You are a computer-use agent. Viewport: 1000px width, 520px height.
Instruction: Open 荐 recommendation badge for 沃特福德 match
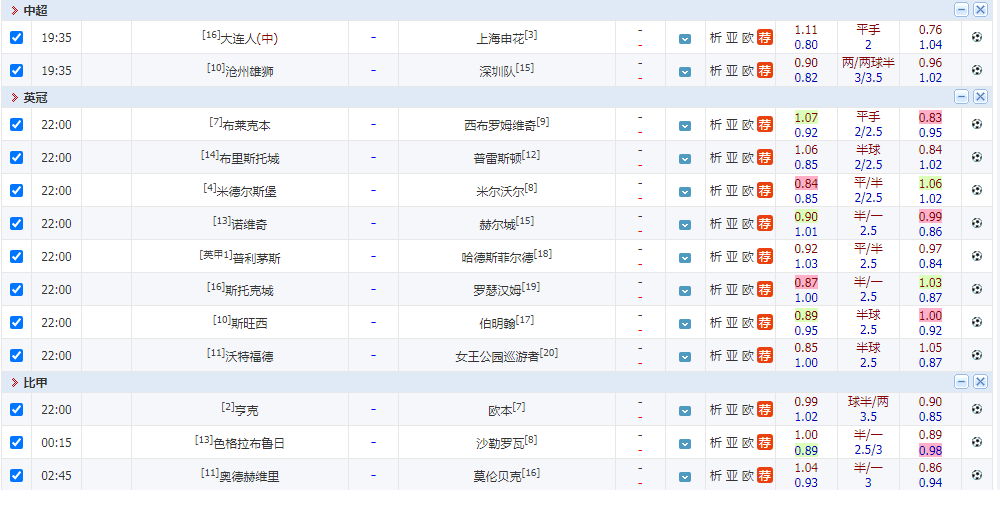765,355
